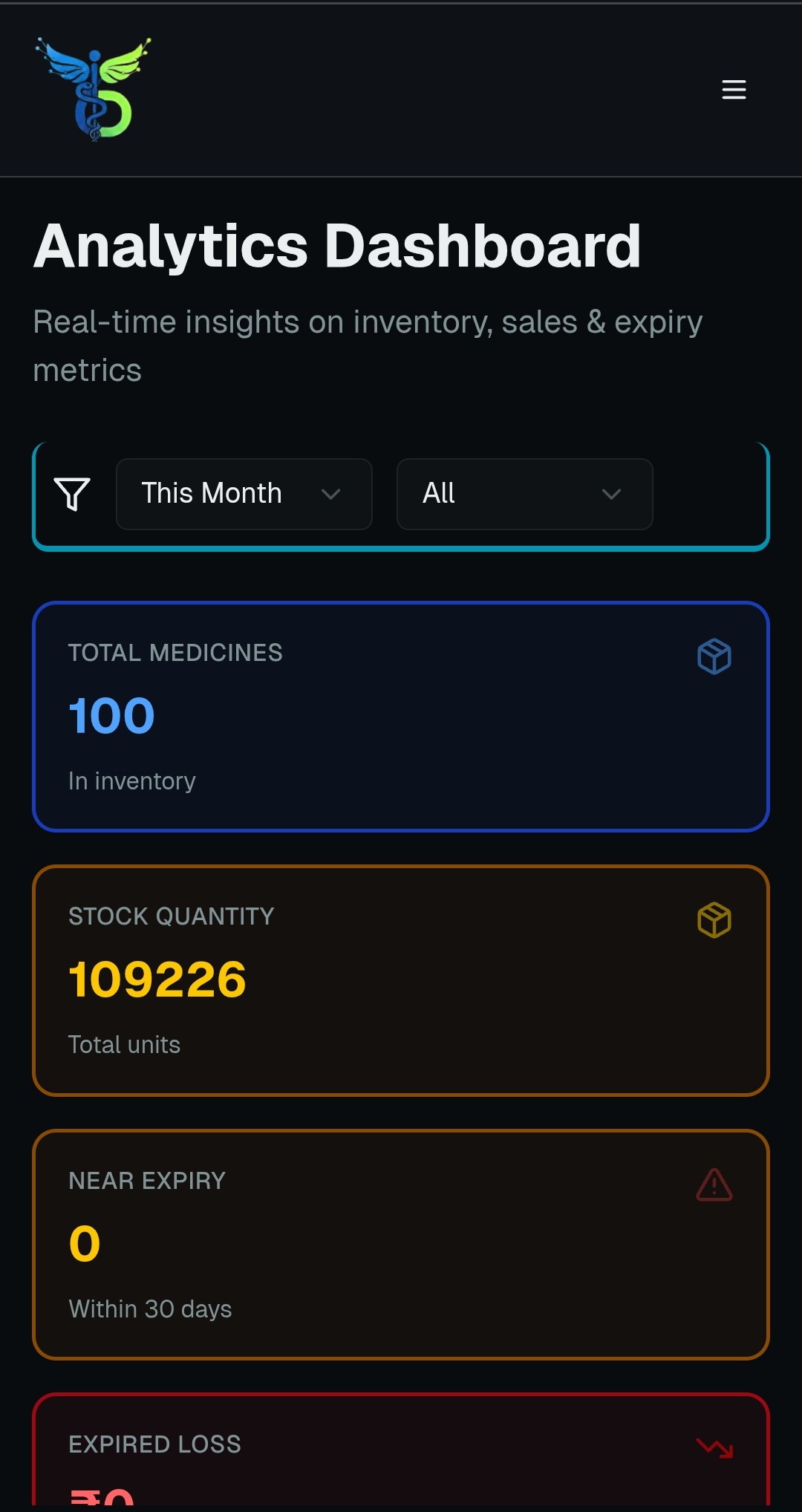
Task: Click the warning triangle on Near Expiry
Action: [714, 1184]
